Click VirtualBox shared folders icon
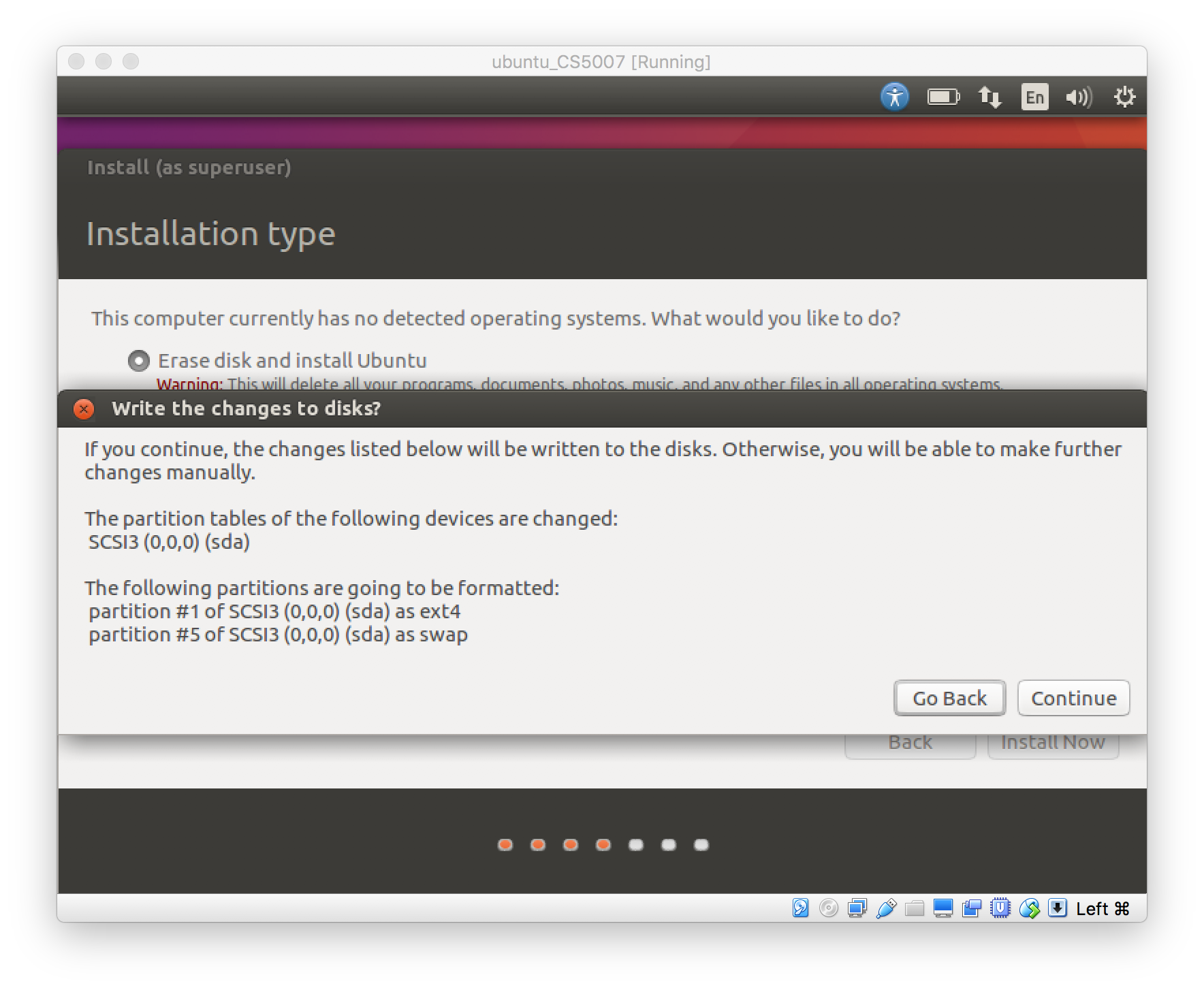The width and height of the screenshot is (1204, 990). click(915, 908)
